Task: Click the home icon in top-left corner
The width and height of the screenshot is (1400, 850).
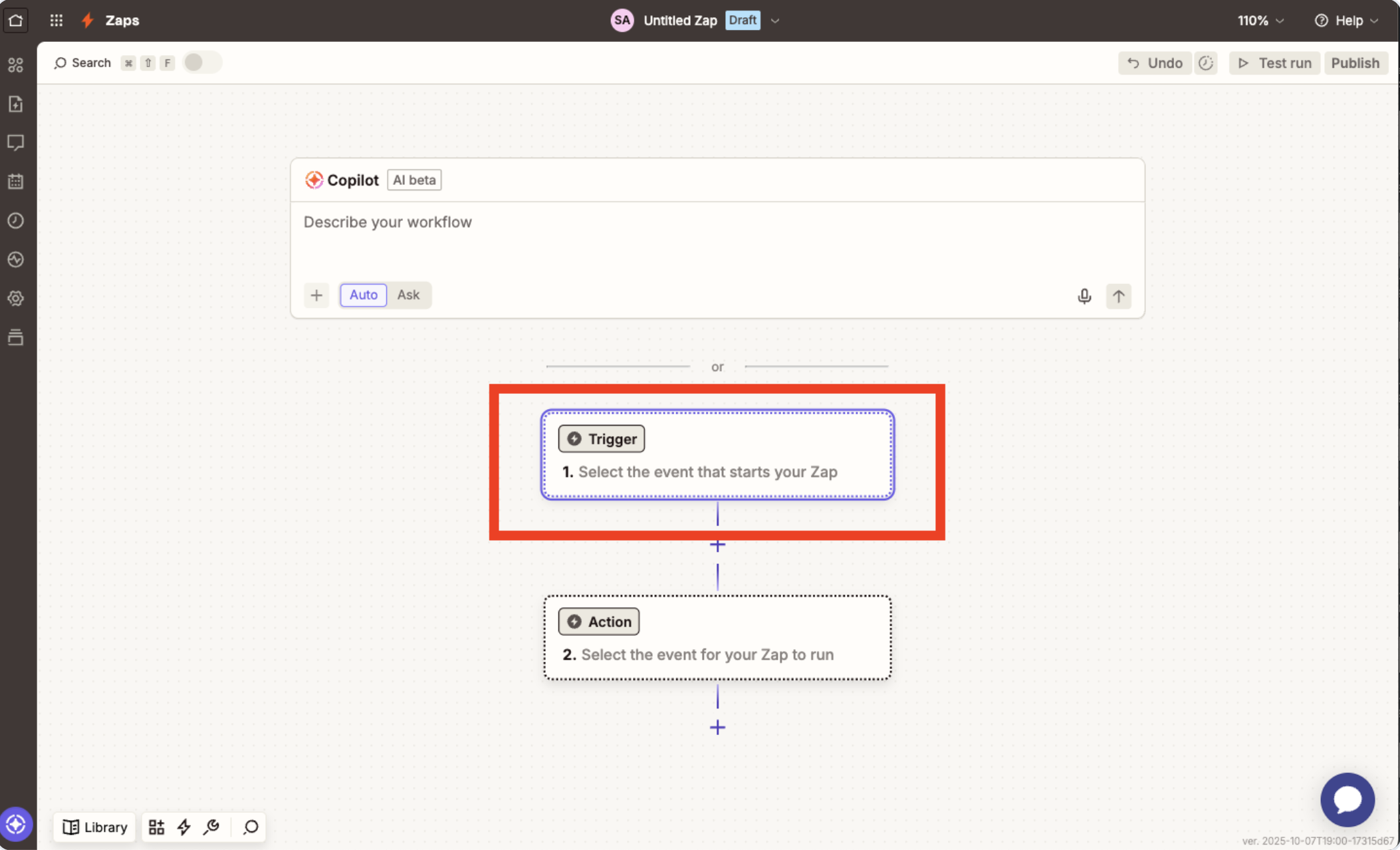Action: pyautogui.click(x=16, y=20)
